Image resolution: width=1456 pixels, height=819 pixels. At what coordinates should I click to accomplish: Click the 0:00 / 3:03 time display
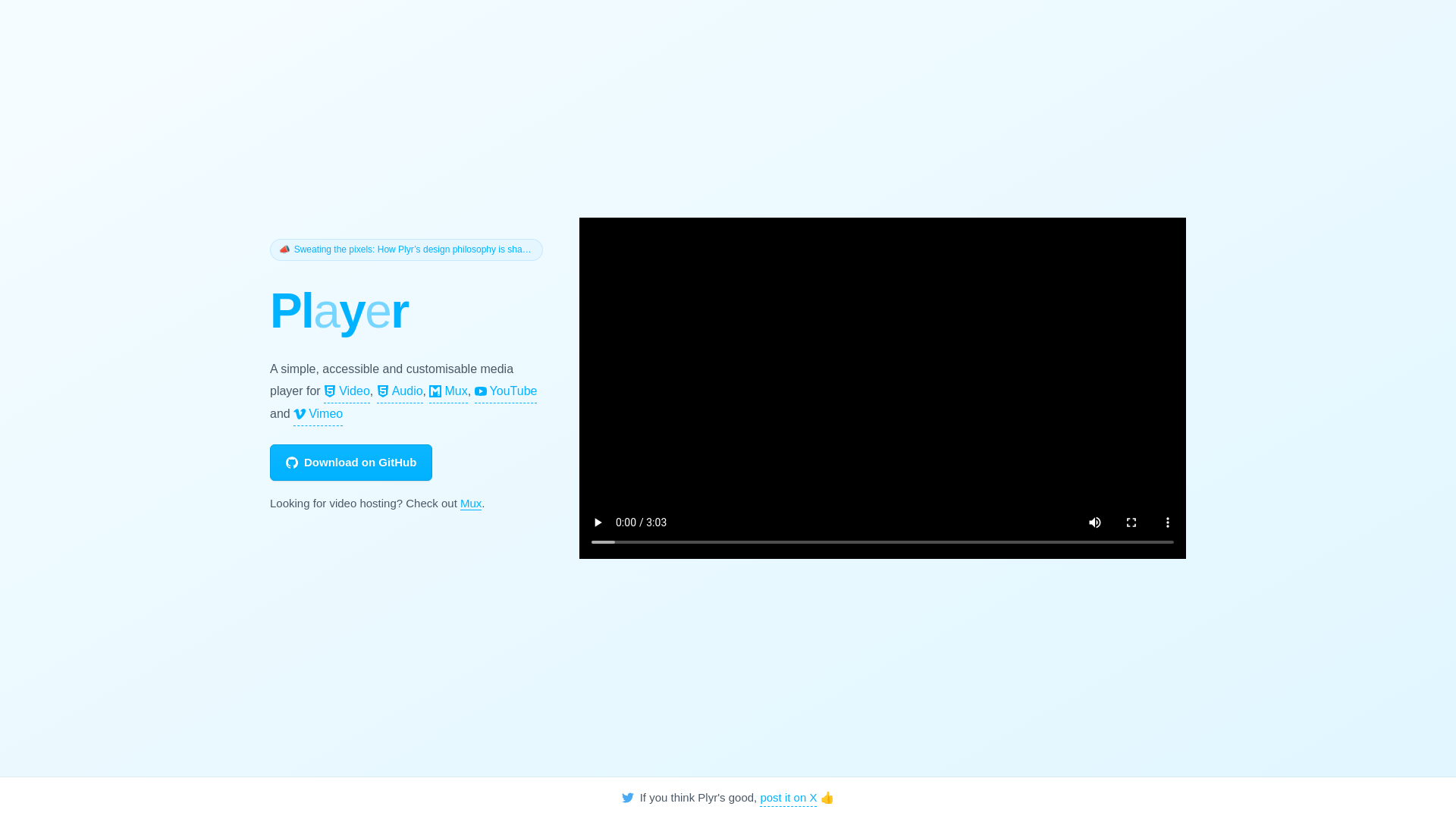(641, 522)
